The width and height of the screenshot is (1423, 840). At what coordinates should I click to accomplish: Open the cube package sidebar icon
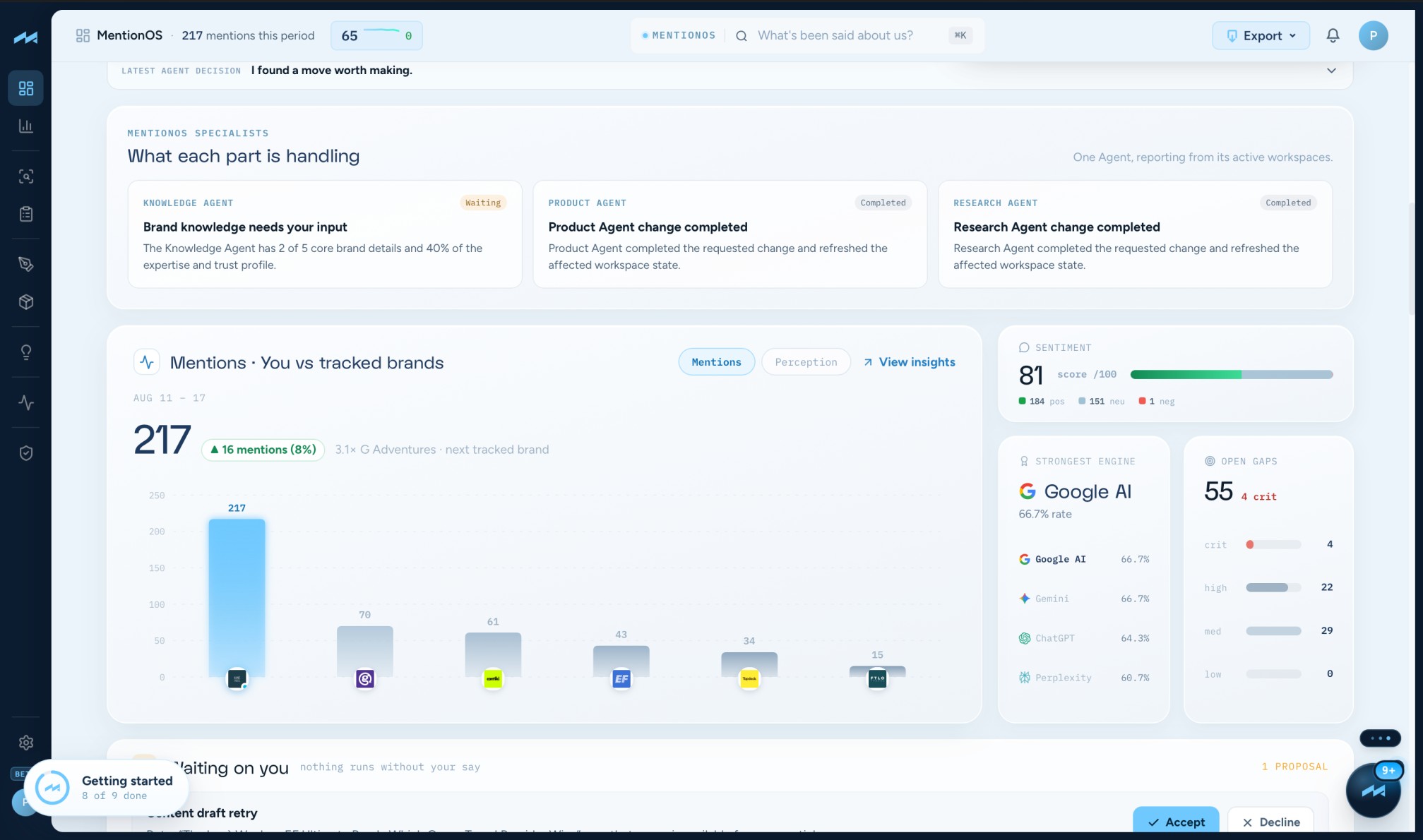[x=26, y=302]
